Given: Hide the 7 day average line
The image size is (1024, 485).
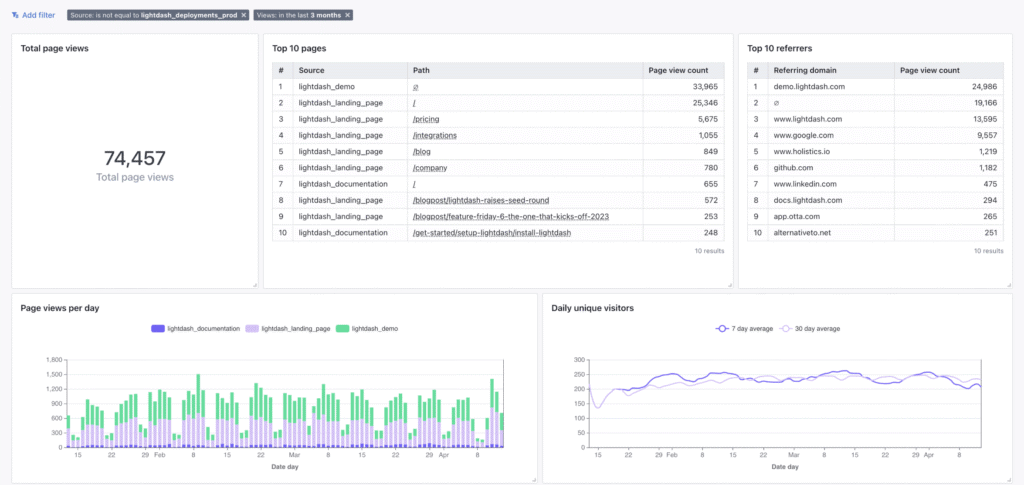Looking at the screenshot, I should click(x=745, y=328).
